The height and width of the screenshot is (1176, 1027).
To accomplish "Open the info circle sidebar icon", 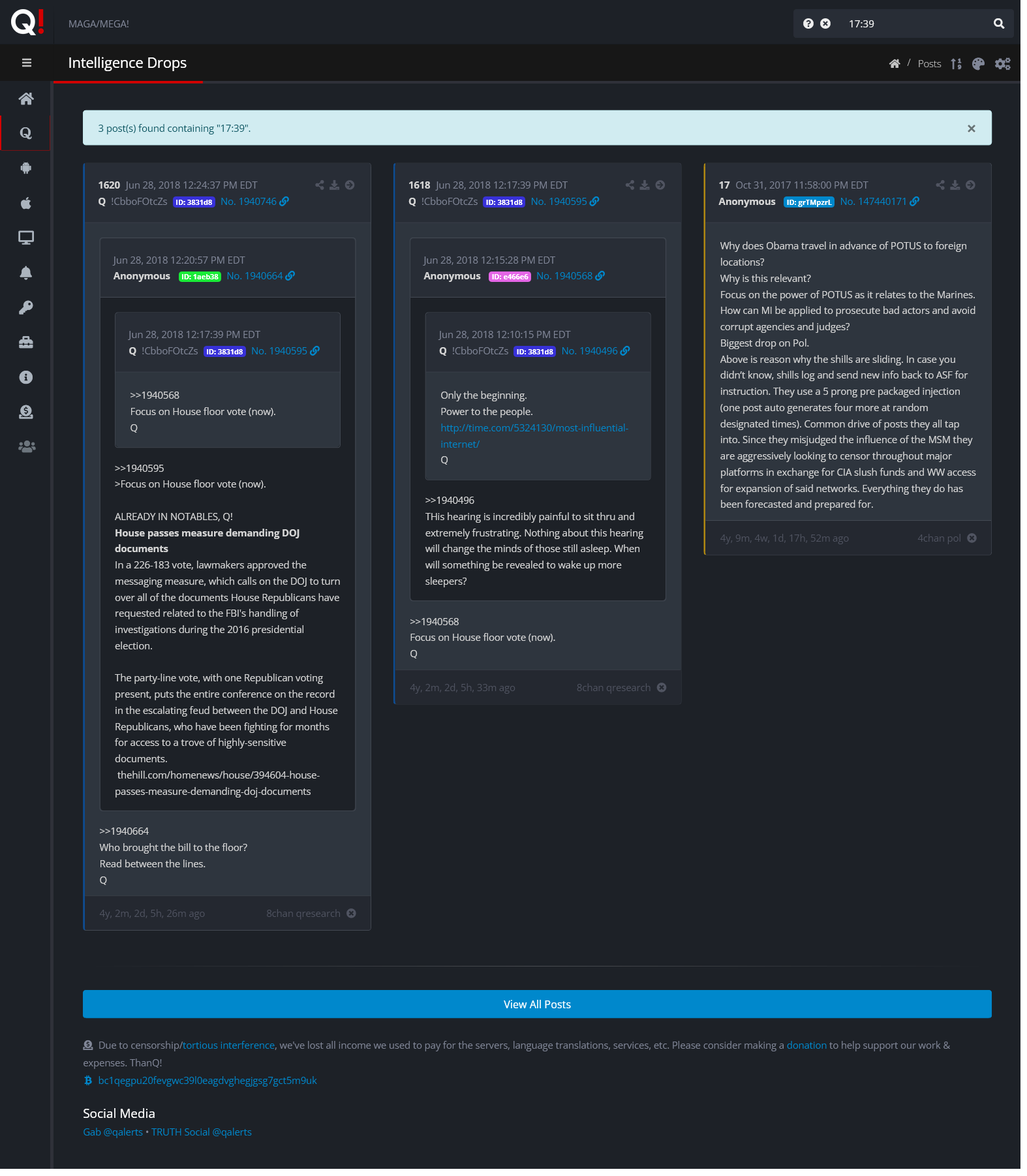I will (26, 377).
